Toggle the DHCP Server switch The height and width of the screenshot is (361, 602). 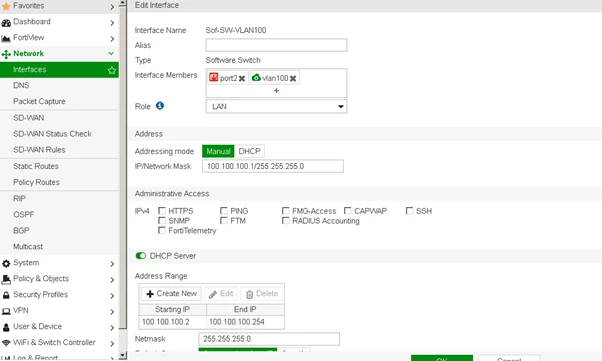tap(141, 256)
